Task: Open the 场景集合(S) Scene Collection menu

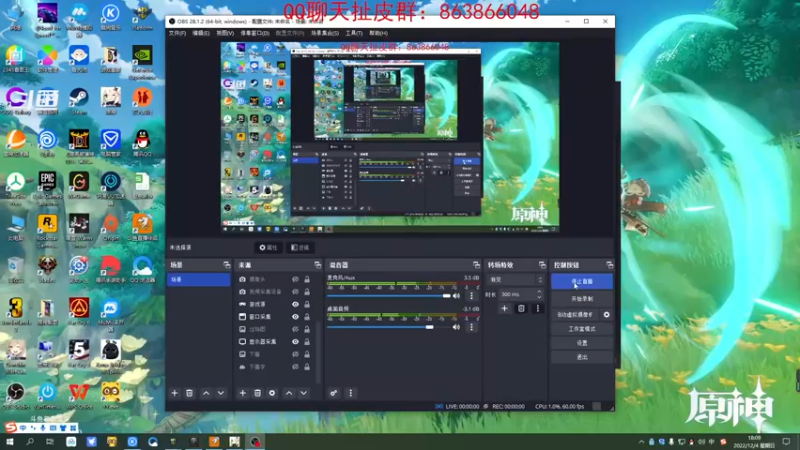Action: (x=325, y=33)
